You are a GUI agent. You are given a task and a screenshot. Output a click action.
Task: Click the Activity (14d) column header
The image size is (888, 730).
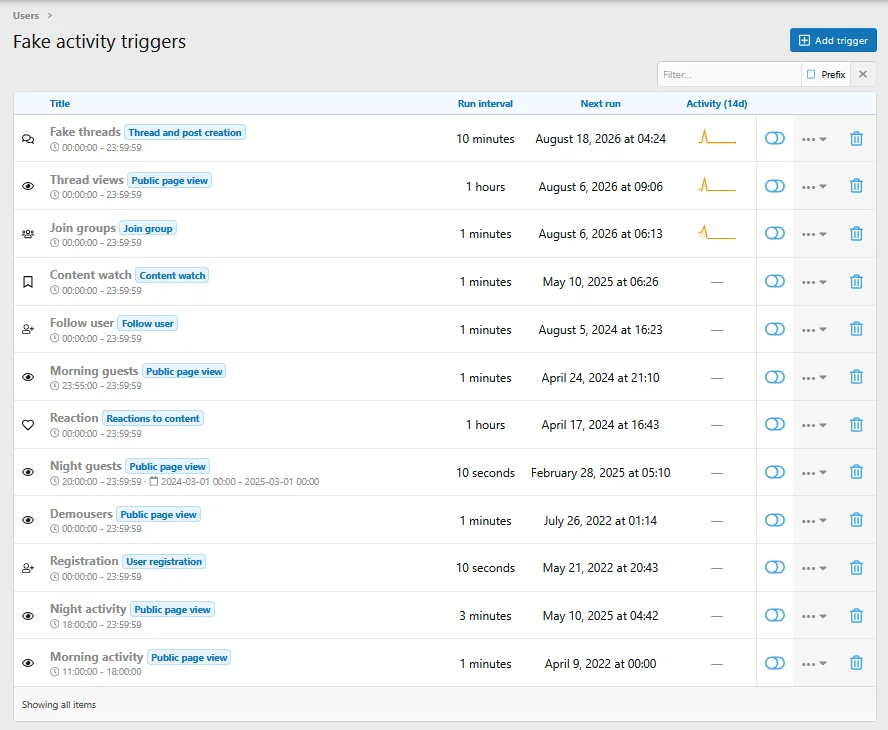click(716, 104)
